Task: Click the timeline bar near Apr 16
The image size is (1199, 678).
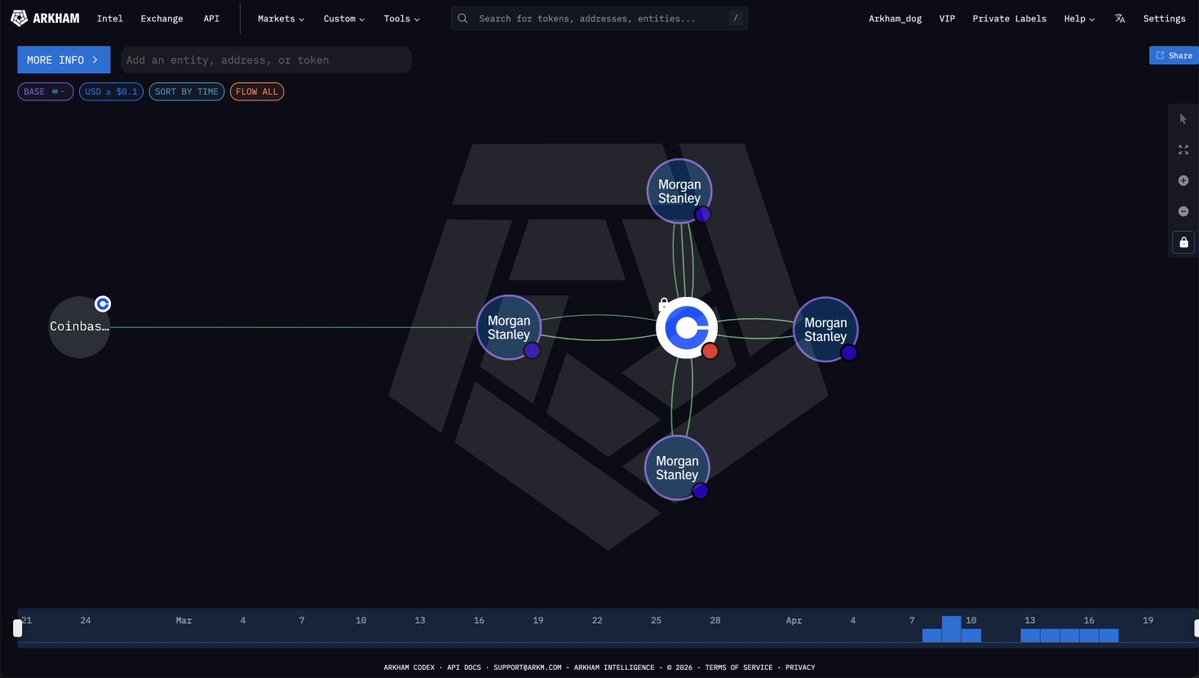Action: click(x=1089, y=635)
